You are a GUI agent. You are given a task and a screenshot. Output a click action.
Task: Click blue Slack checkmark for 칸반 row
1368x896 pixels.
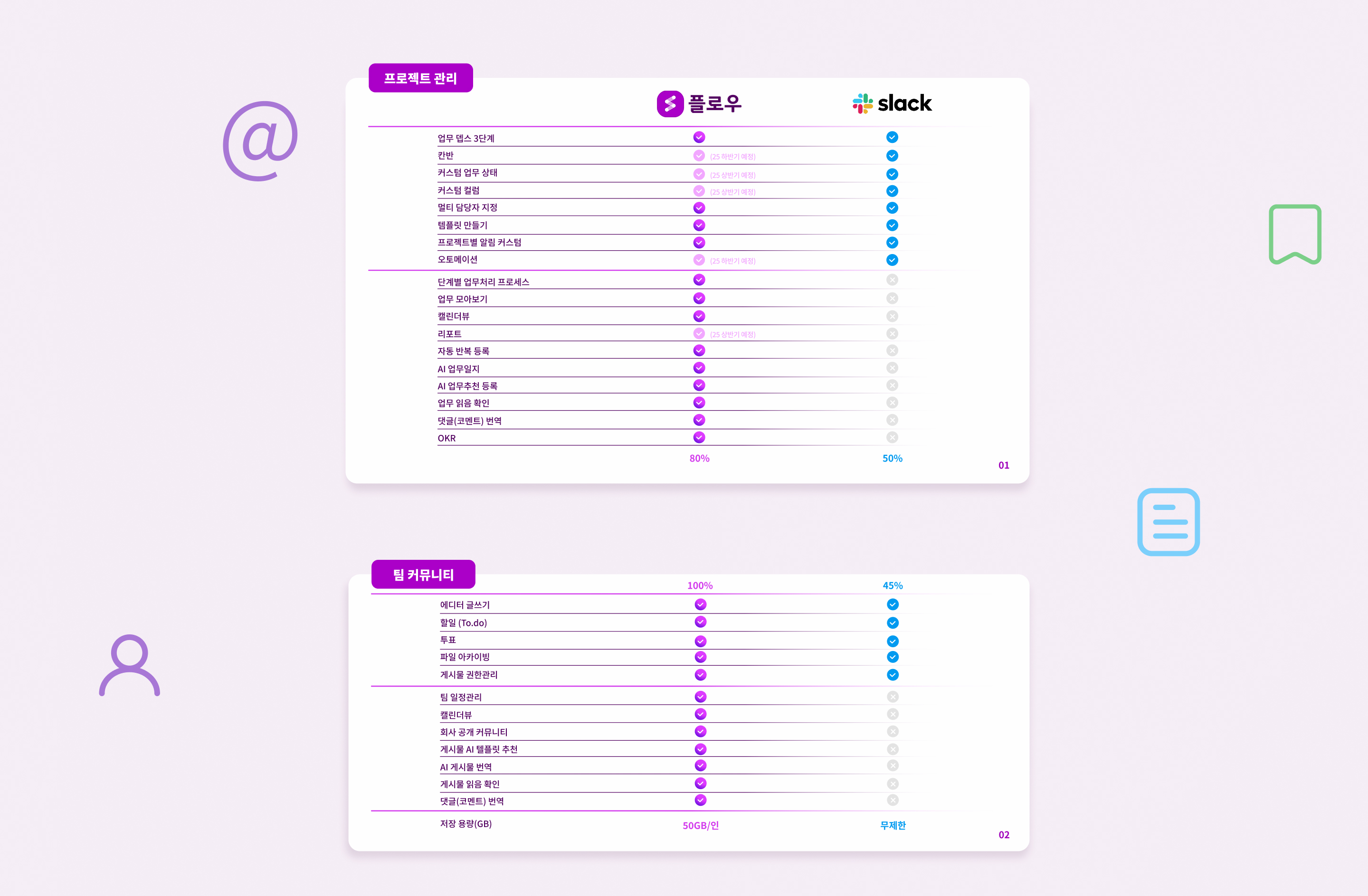click(892, 156)
